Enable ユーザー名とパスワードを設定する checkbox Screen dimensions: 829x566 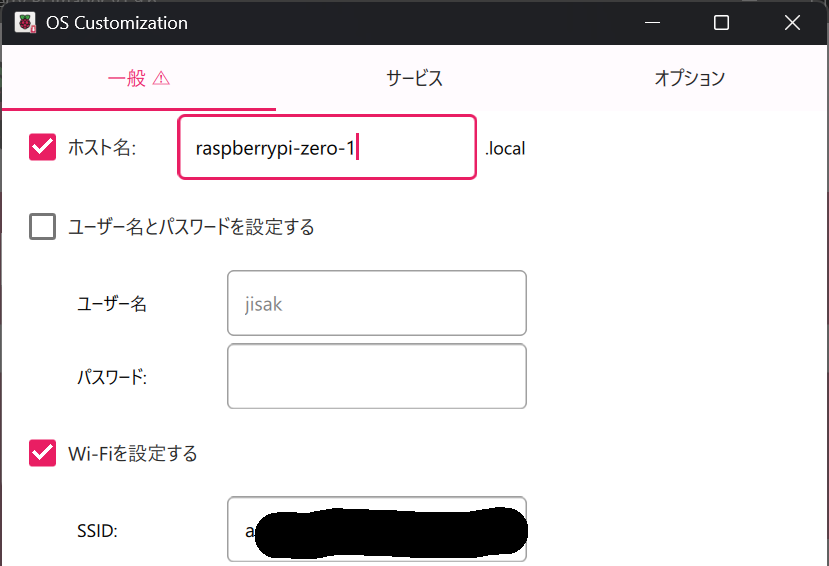[42, 226]
